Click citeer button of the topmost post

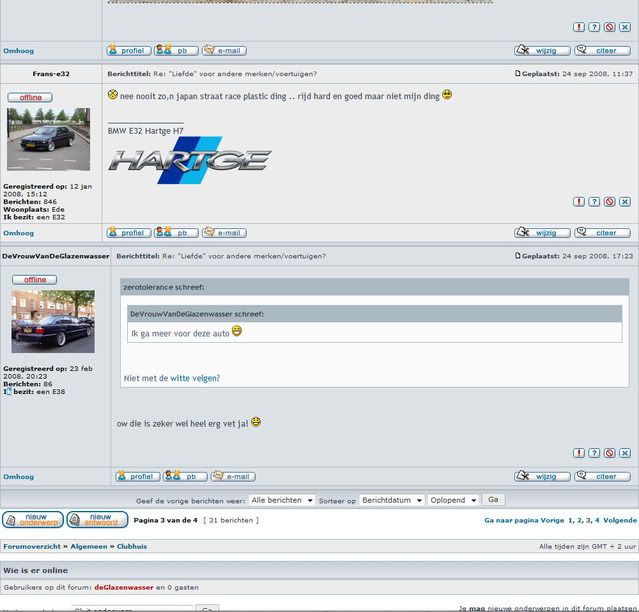pos(602,51)
